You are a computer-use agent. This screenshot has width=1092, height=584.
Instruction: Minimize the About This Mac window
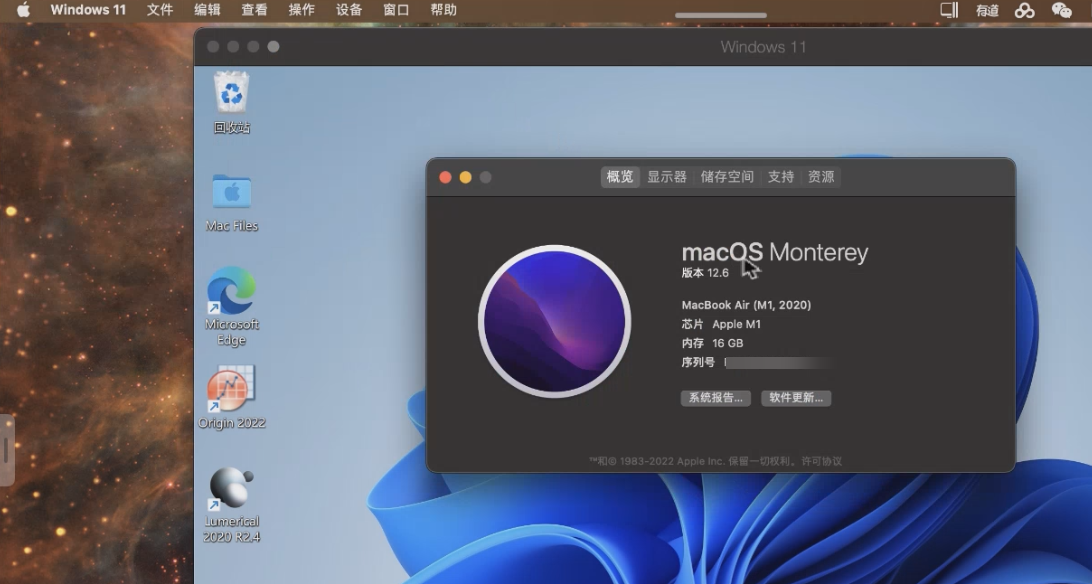point(466,177)
